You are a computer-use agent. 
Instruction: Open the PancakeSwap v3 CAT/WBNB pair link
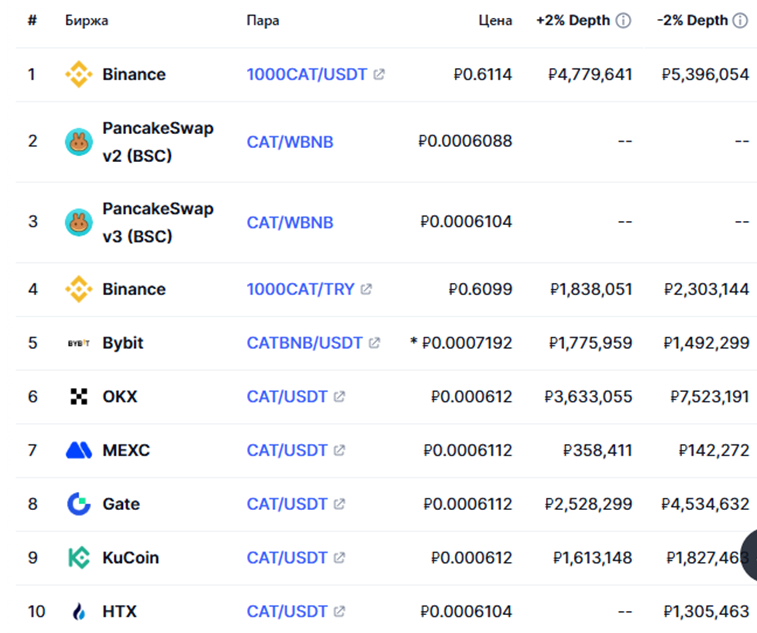coord(290,223)
